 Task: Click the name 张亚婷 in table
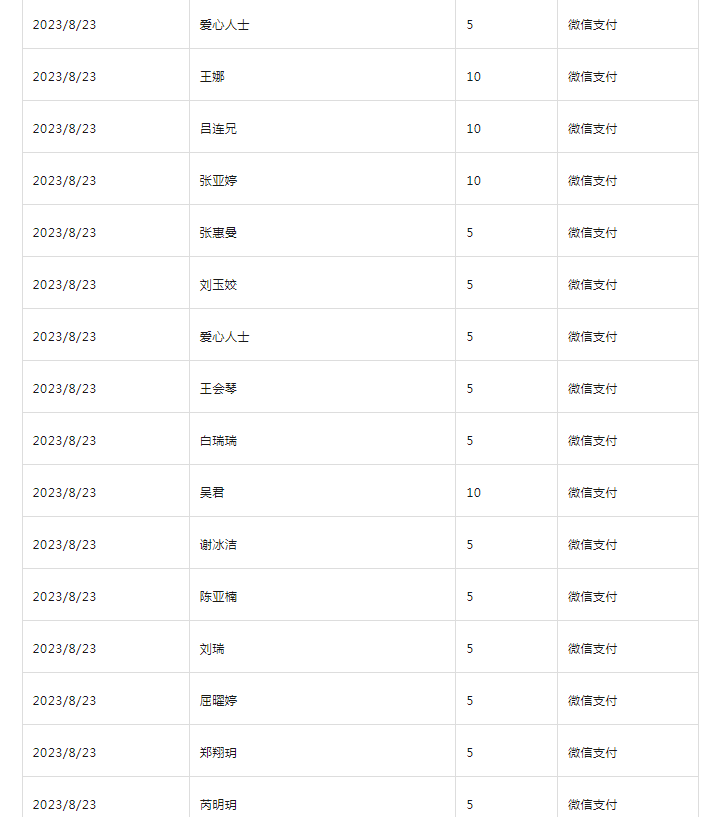(218, 181)
